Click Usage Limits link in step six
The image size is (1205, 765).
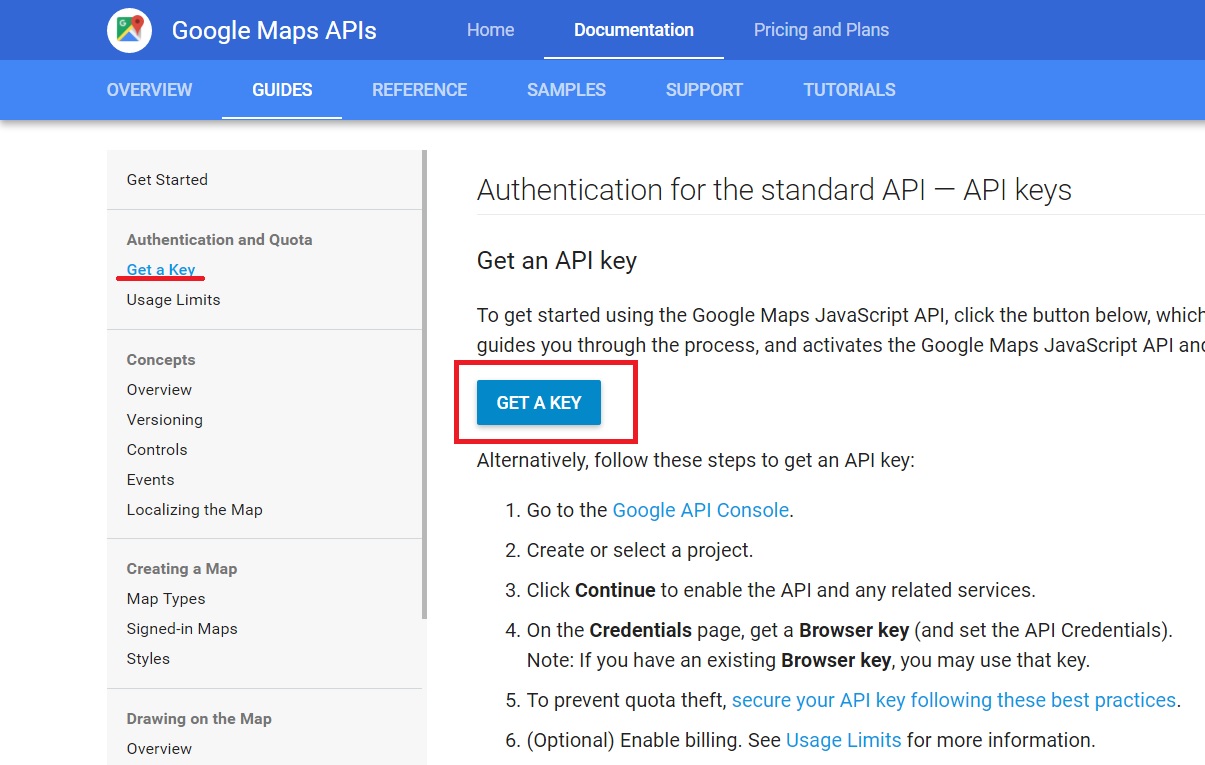click(x=843, y=740)
